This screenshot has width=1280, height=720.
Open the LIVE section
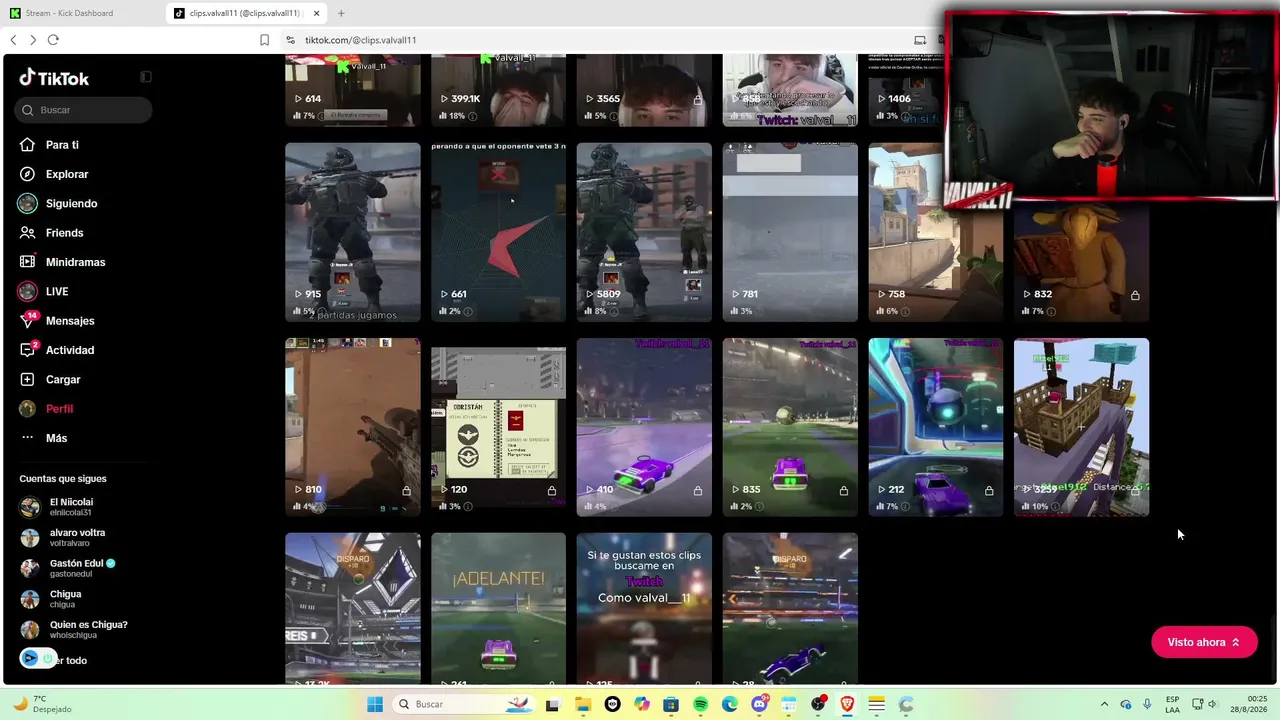click(57, 291)
